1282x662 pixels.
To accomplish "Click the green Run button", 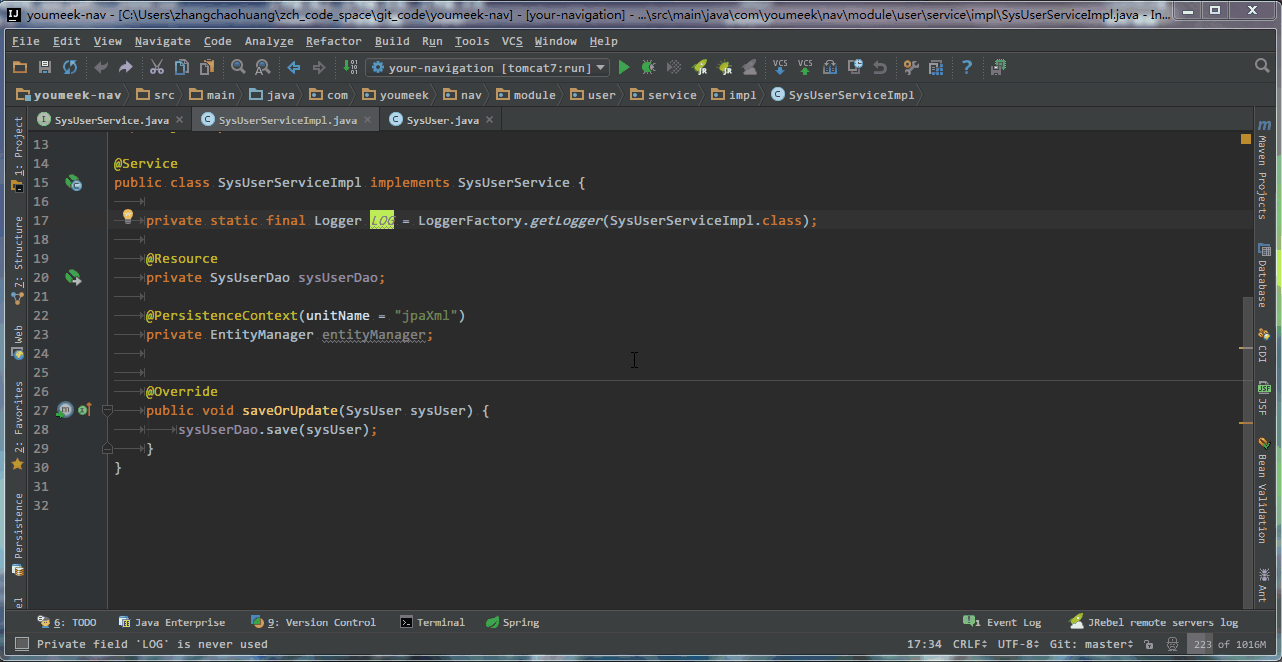I will click(x=624, y=67).
